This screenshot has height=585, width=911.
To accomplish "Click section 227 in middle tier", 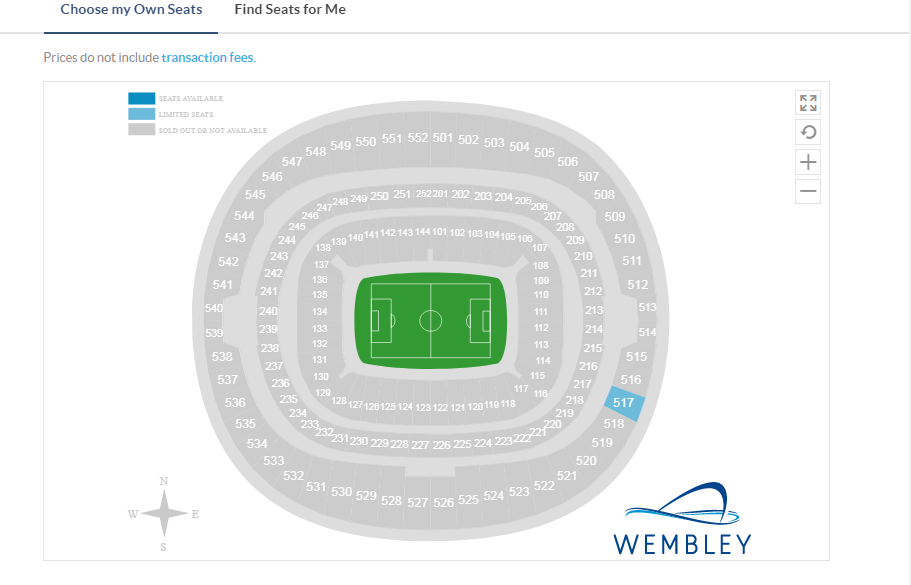I will [x=420, y=445].
